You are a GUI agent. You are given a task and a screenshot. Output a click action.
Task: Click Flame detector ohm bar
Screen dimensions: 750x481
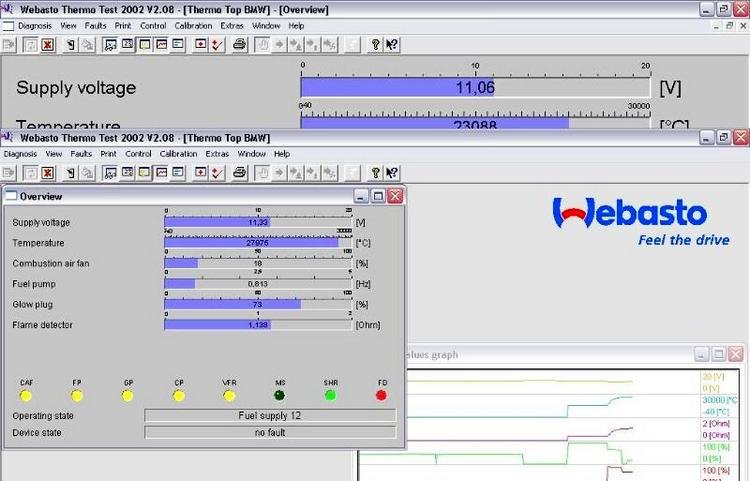(258, 325)
